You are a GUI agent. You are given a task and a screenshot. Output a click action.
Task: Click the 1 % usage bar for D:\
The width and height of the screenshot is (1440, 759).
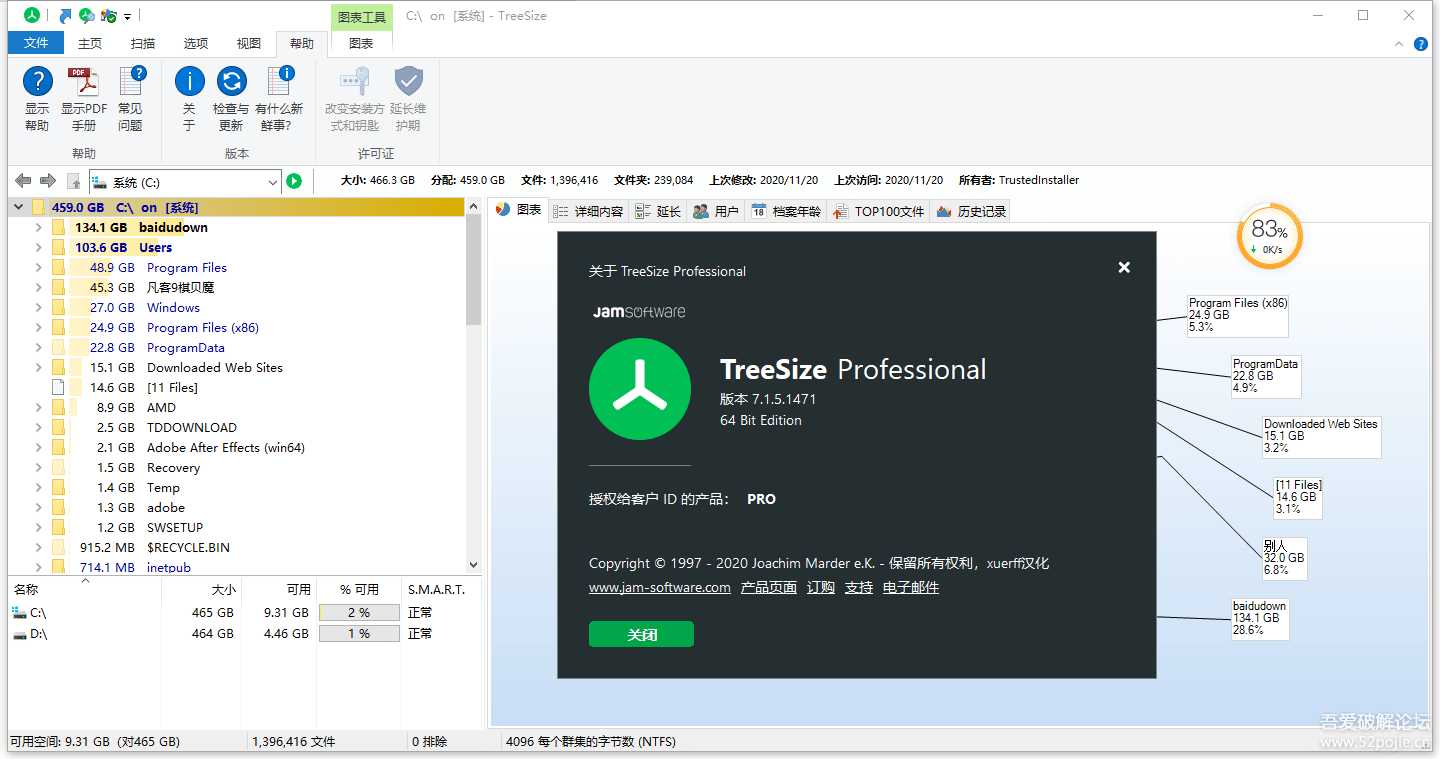359,634
